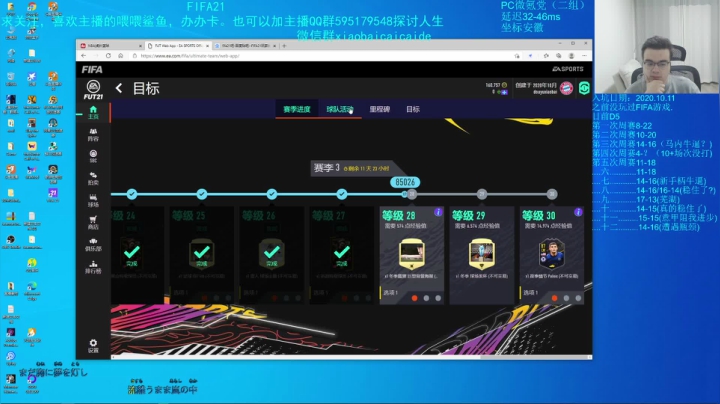Image resolution: width=720 pixels, height=404 pixels.
Task: Open the SBC icon in sidebar
Action: 93,156
